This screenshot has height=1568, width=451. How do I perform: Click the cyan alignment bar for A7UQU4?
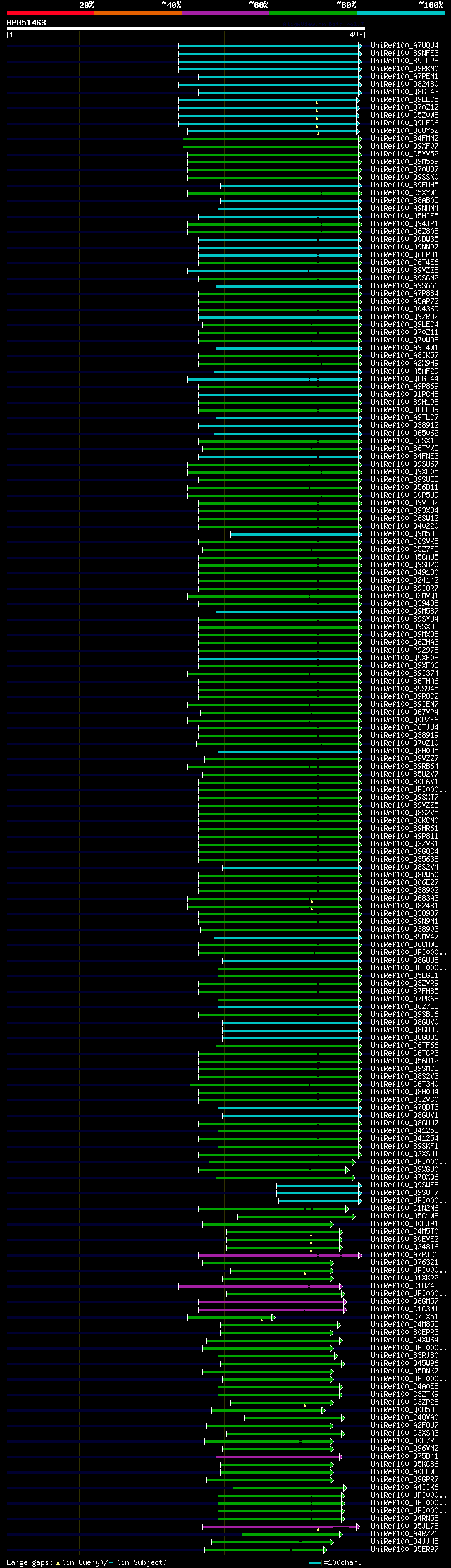pyautogui.click(x=270, y=46)
